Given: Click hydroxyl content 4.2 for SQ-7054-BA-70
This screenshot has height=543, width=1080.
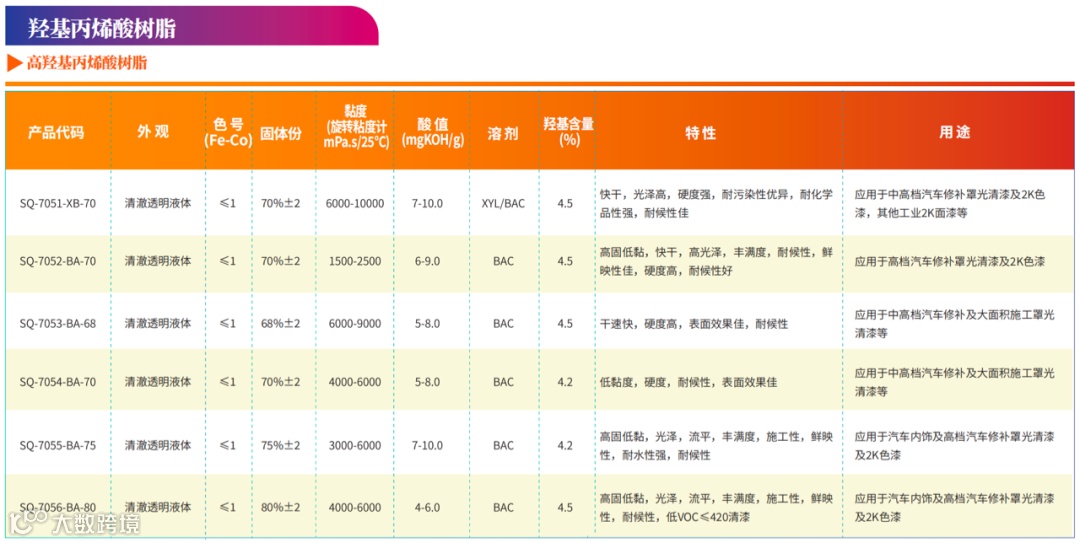Looking at the screenshot, I should click(x=565, y=382).
